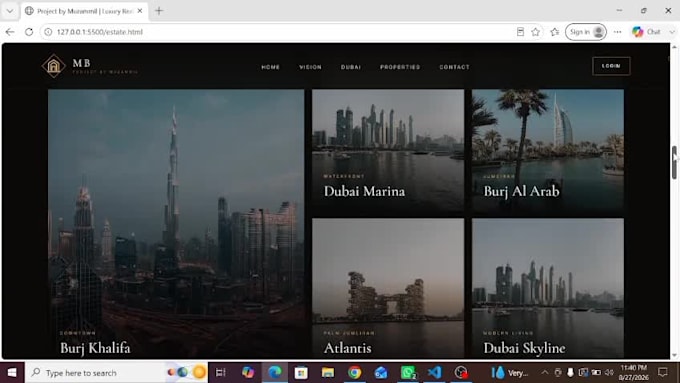Open Google Chrome from taskbar
The width and height of the screenshot is (680, 383).
point(354,372)
